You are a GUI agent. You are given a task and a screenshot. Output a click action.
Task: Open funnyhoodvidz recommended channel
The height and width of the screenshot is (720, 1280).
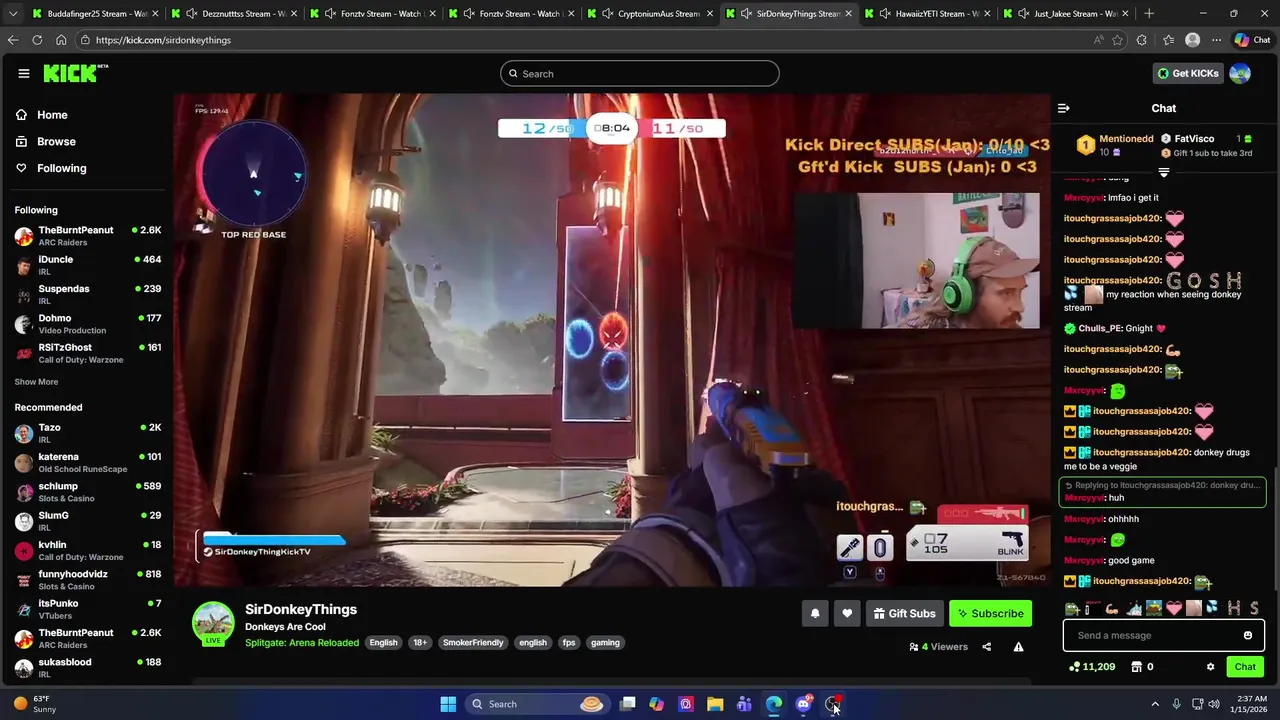tap(87, 580)
